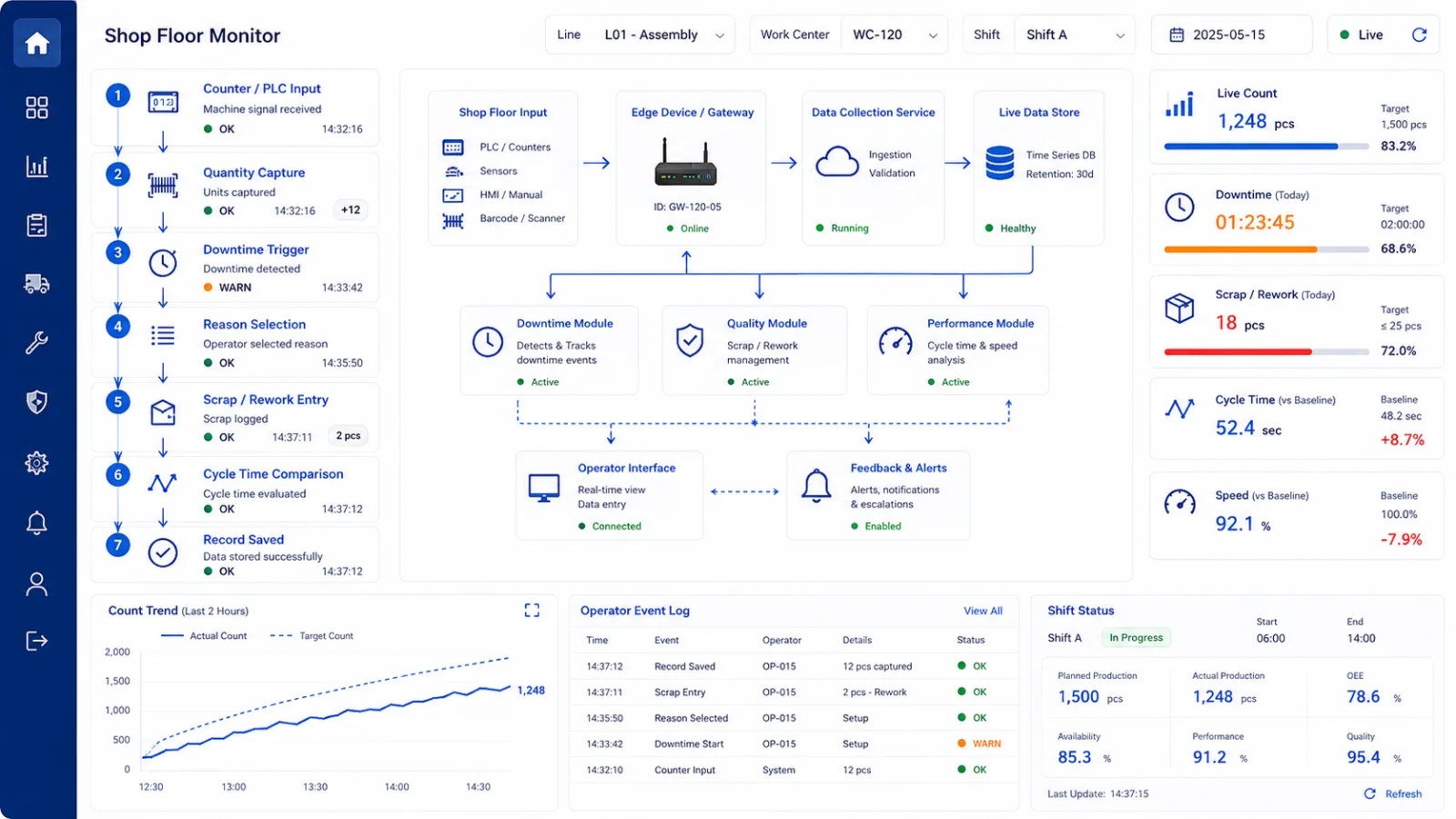Click the Live Count progress bar
The width and height of the screenshot is (1456, 819).
pyautogui.click(x=1267, y=146)
